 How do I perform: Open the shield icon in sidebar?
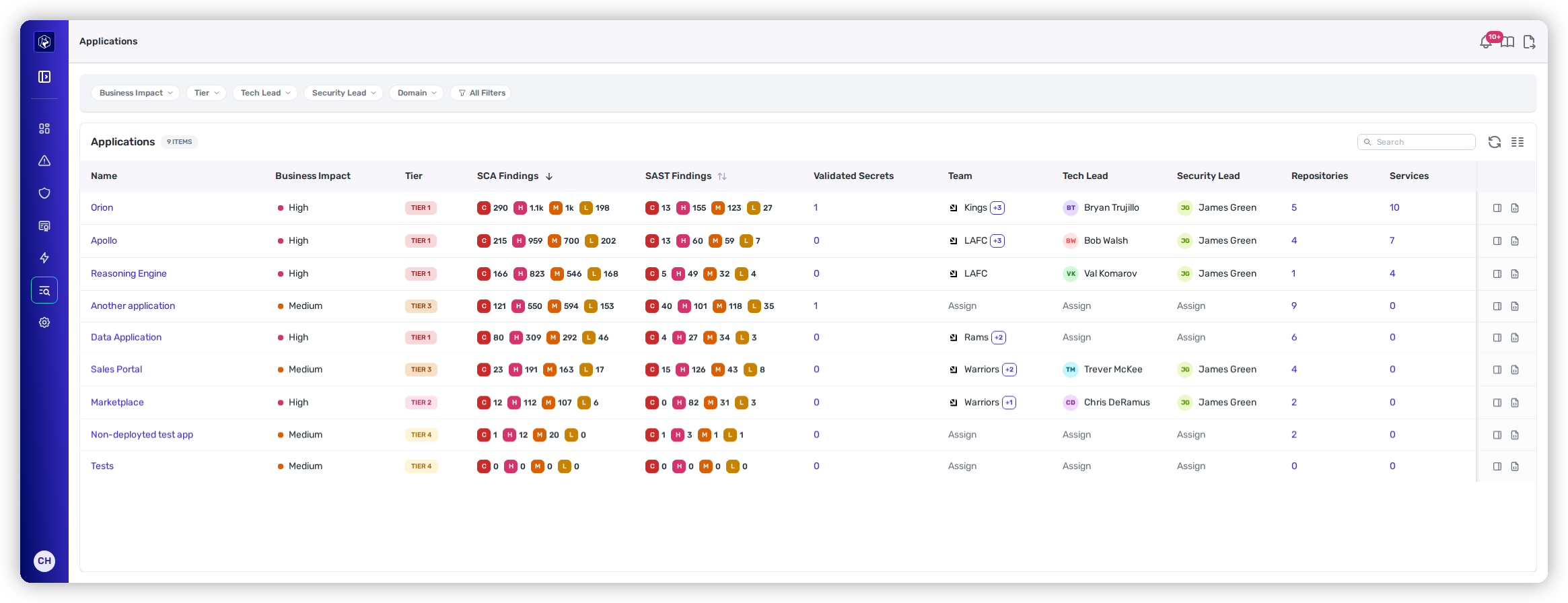[x=44, y=193]
